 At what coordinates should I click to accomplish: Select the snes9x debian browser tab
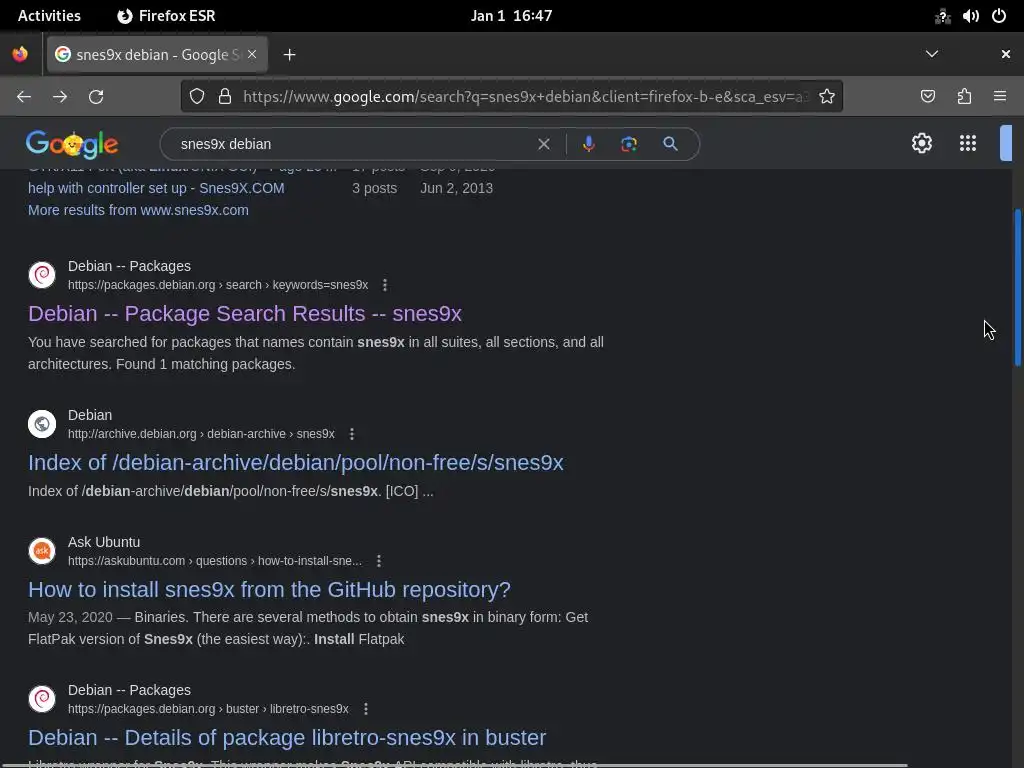pyautogui.click(x=157, y=55)
